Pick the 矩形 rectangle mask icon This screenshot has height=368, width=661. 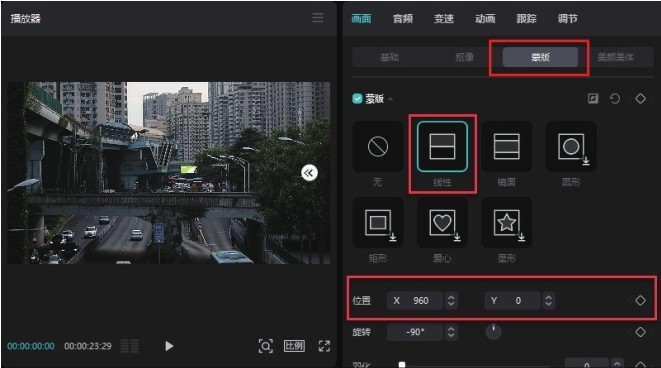coord(378,222)
